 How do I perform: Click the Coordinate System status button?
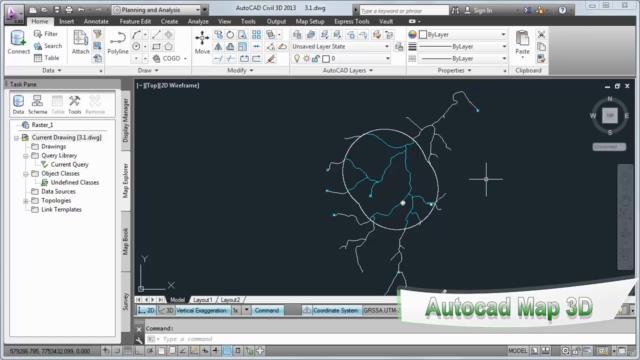[337, 311]
